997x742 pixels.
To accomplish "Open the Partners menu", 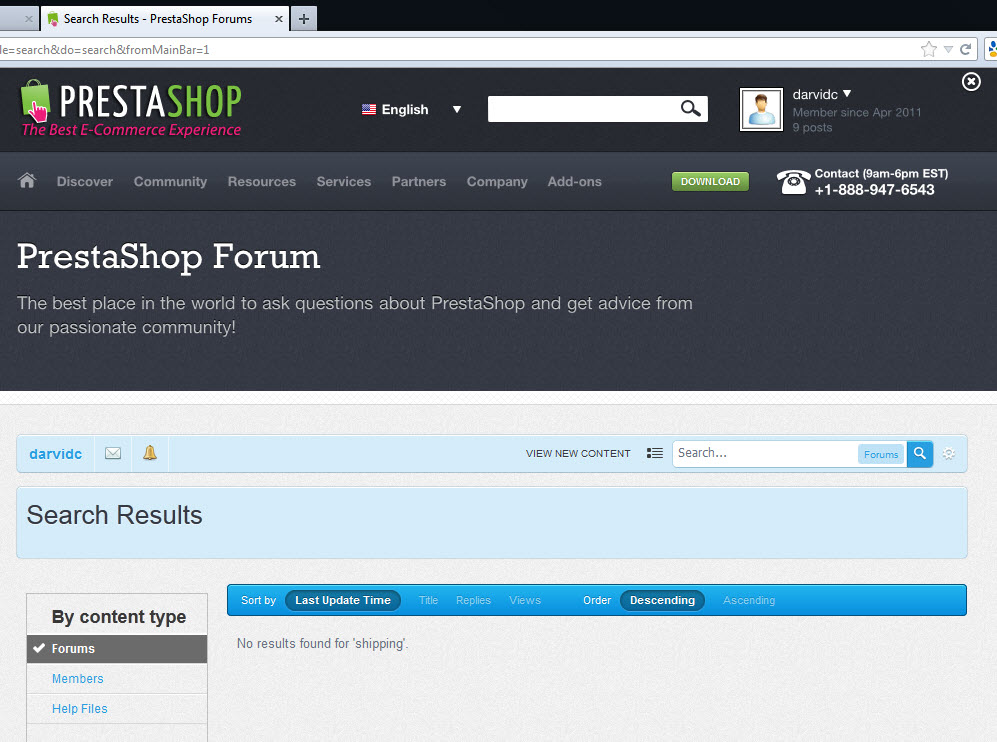I will (418, 181).
